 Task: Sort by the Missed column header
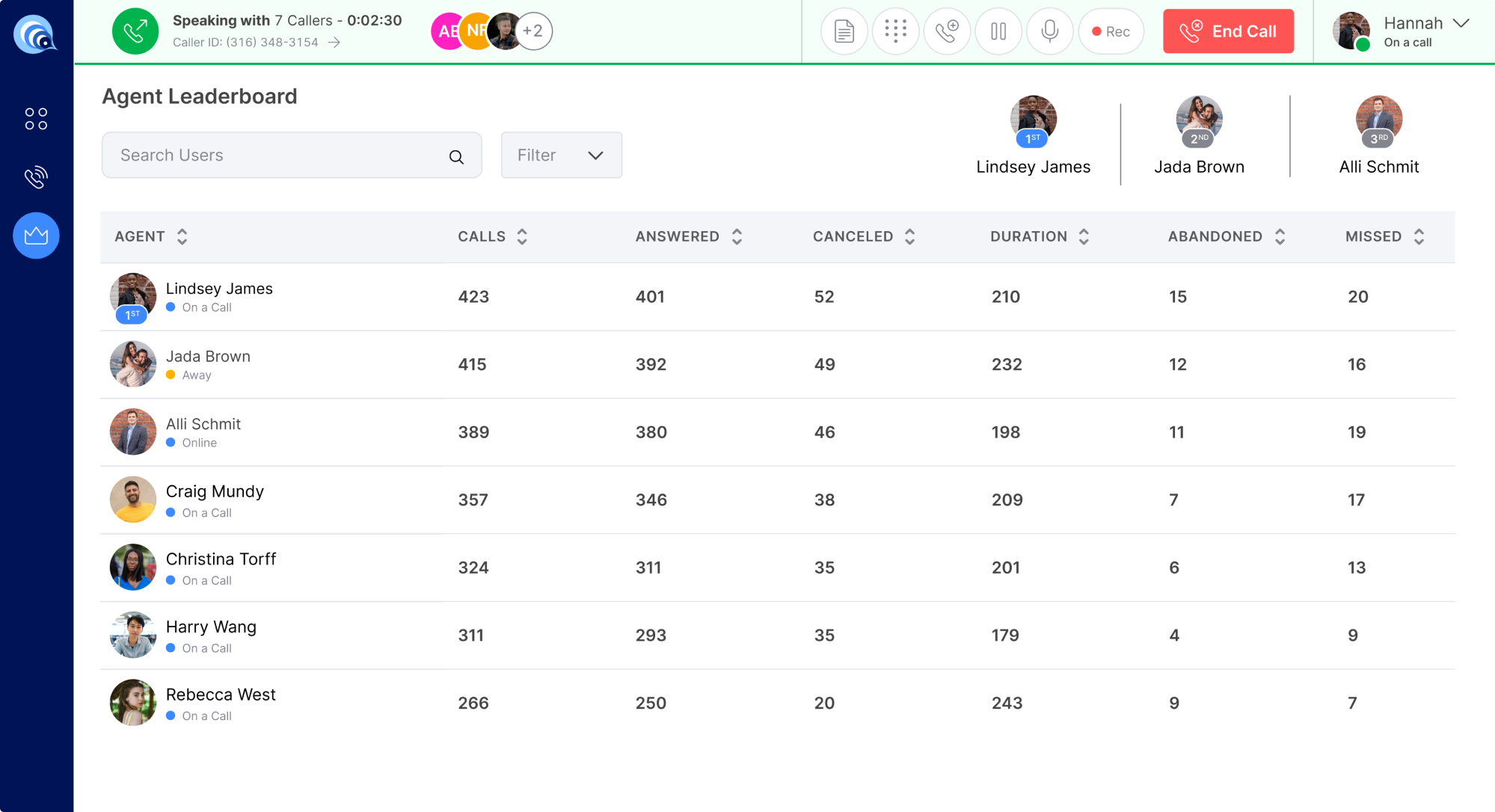[x=1418, y=236]
